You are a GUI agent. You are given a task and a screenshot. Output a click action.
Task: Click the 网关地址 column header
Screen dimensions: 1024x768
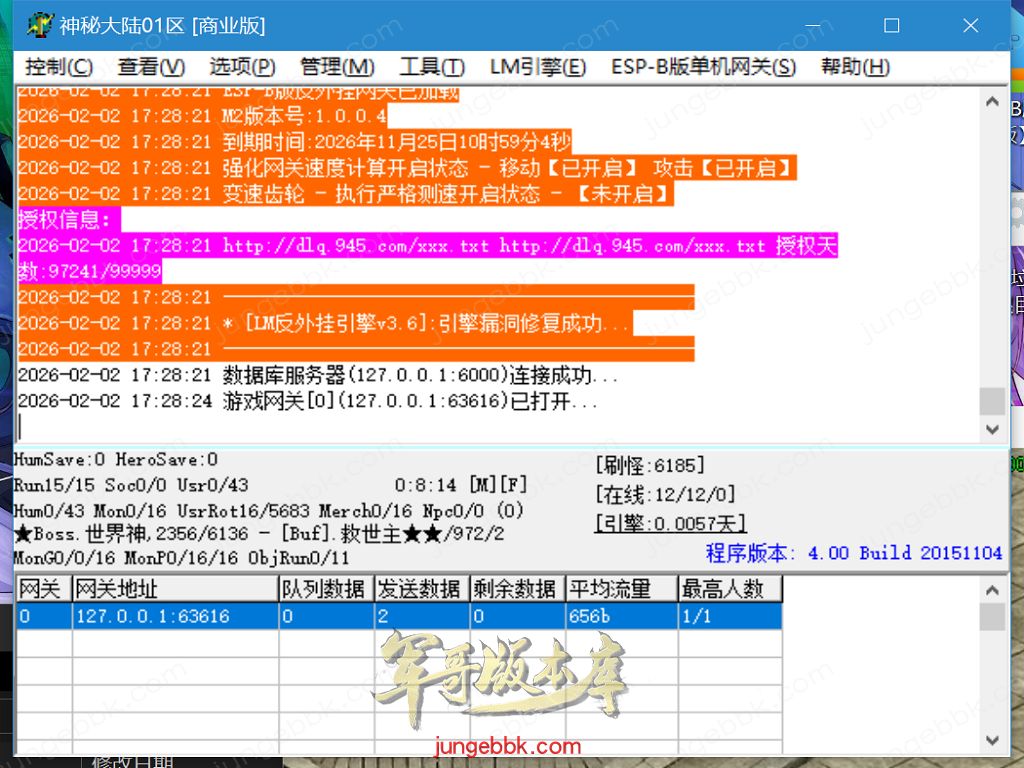[174, 589]
